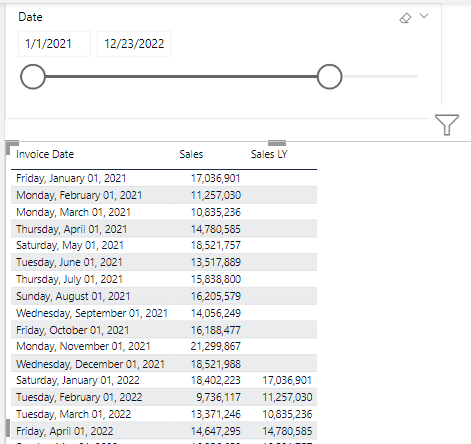
Task: Grab the right date slider handle
Action: point(329,76)
